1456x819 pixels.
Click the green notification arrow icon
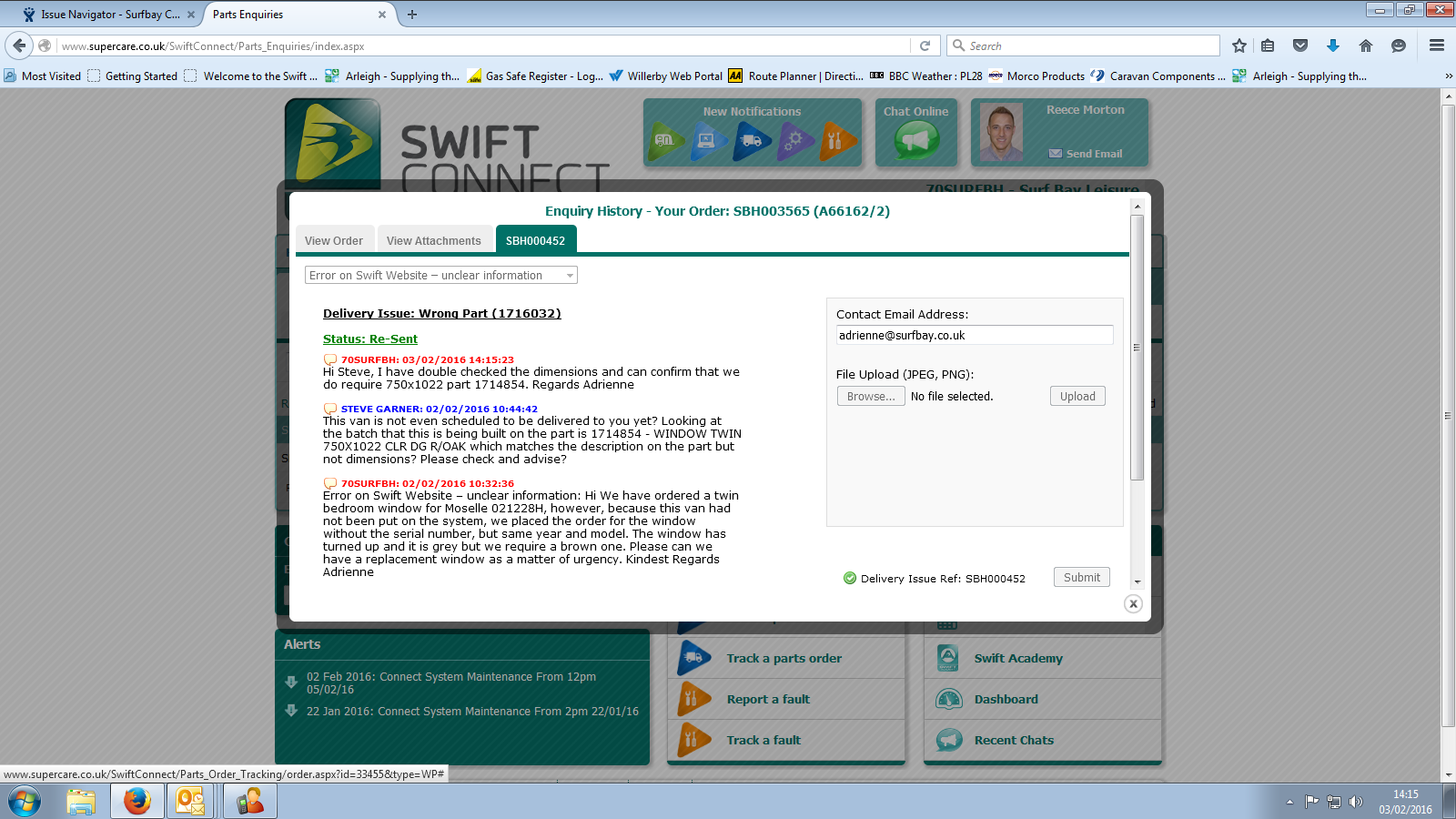click(667, 141)
